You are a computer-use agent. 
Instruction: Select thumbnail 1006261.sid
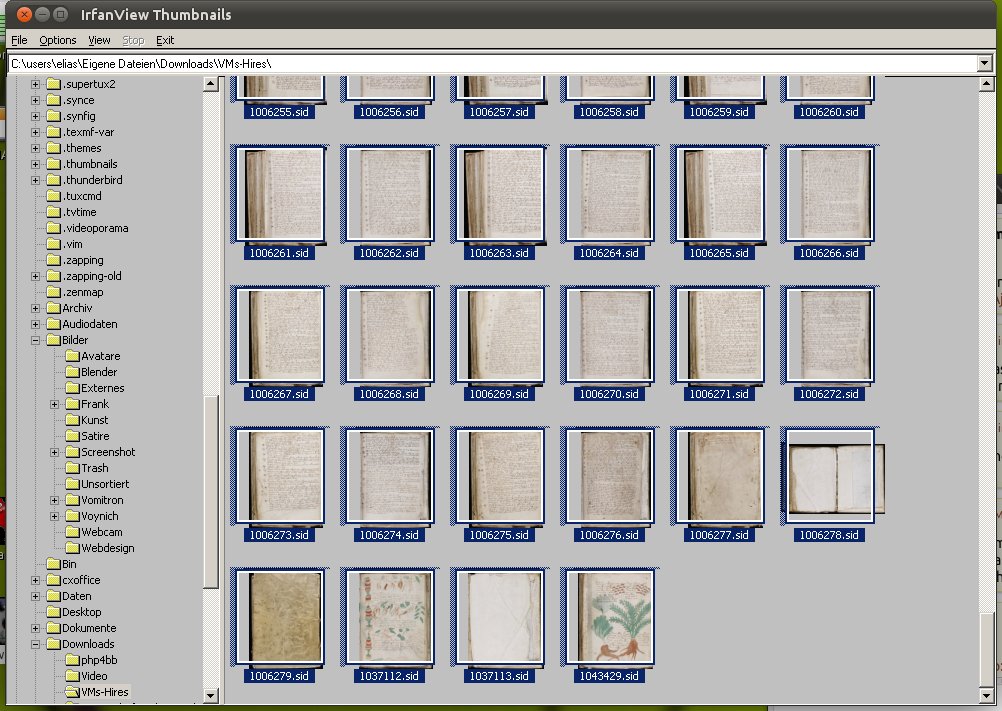(x=279, y=195)
